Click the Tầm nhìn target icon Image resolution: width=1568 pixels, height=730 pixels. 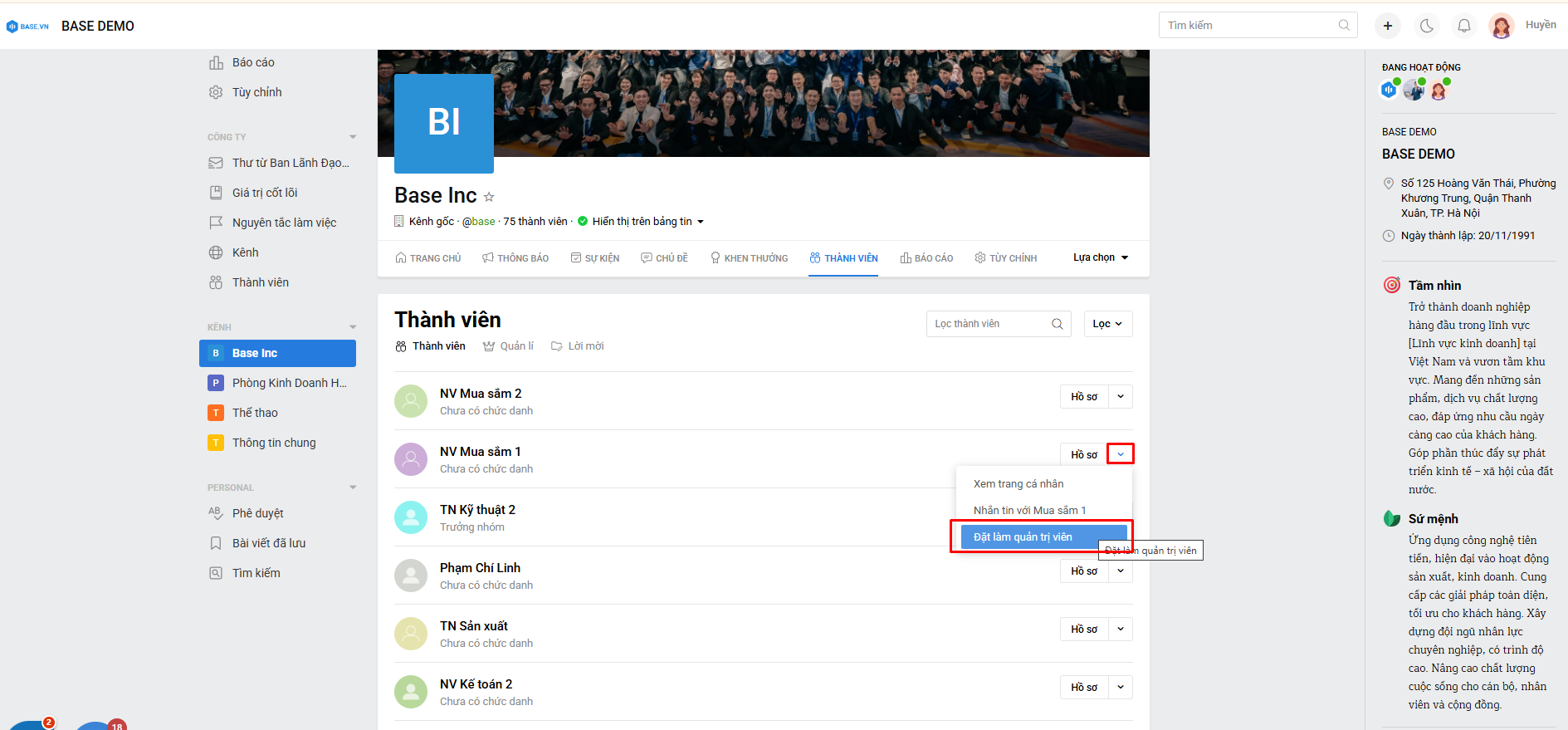1392,285
